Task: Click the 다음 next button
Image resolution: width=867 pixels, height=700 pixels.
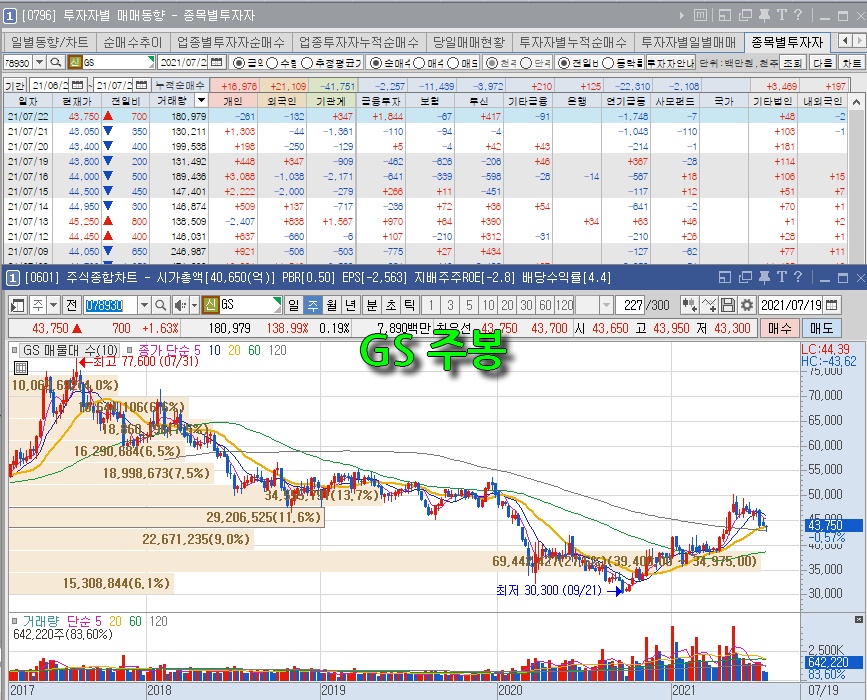Action: coord(822,62)
